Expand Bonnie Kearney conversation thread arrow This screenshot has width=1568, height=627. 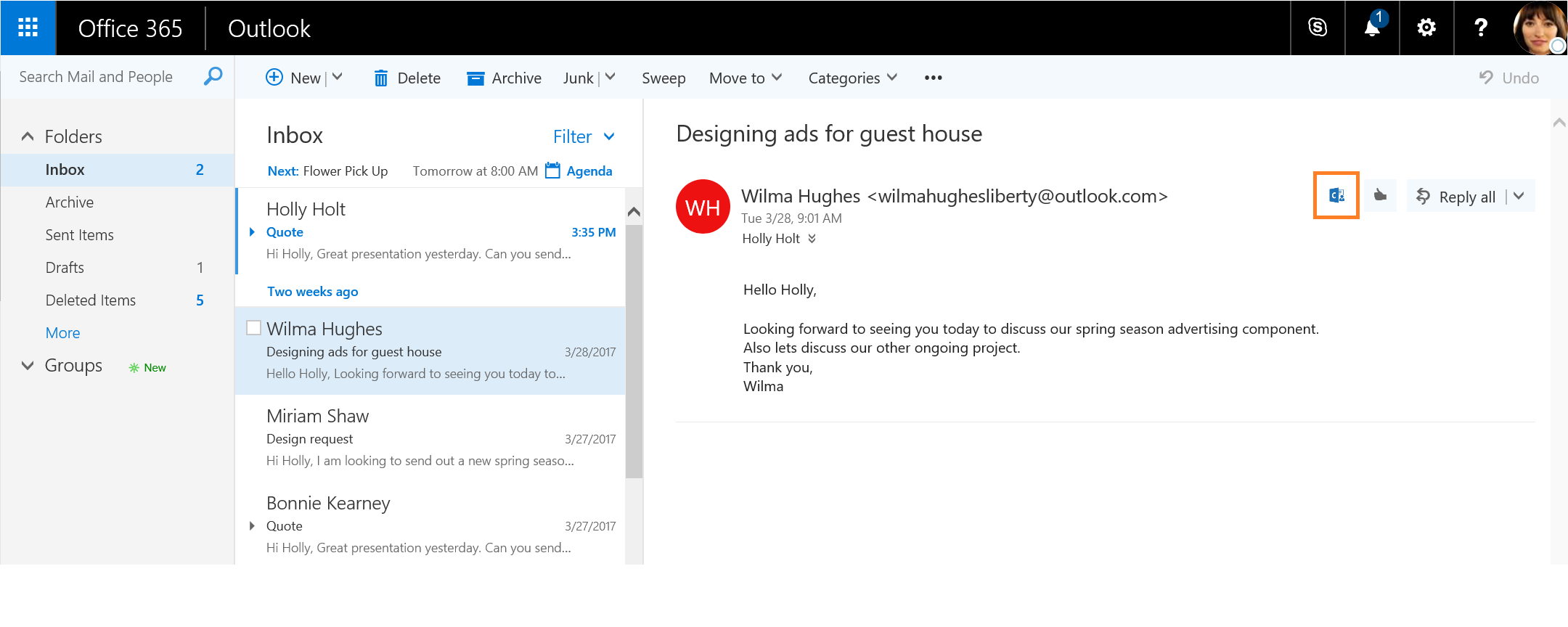click(252, 526)
